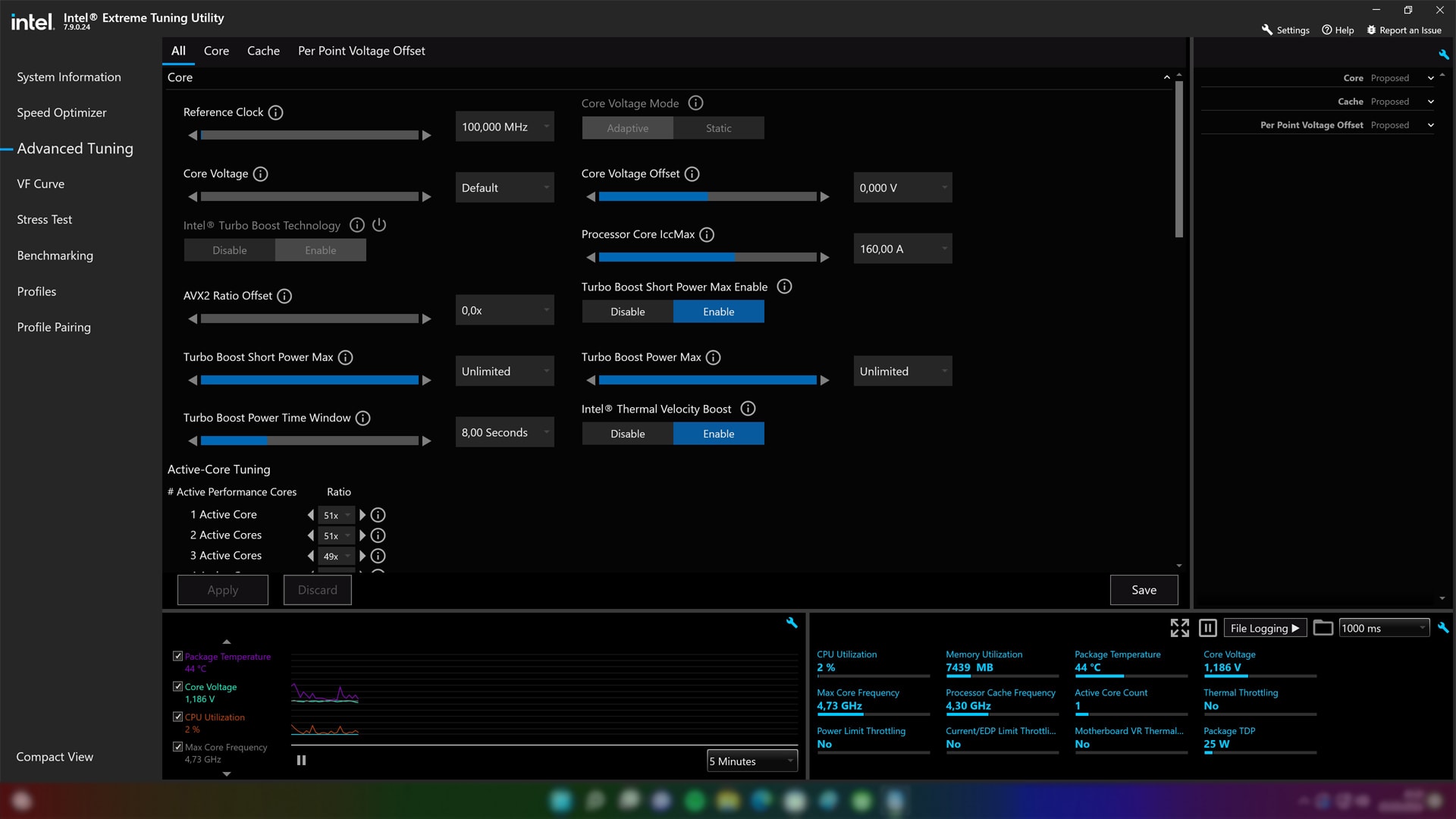
Task: Click Core Voltage Mode info icon
Action: pos(695,103)
